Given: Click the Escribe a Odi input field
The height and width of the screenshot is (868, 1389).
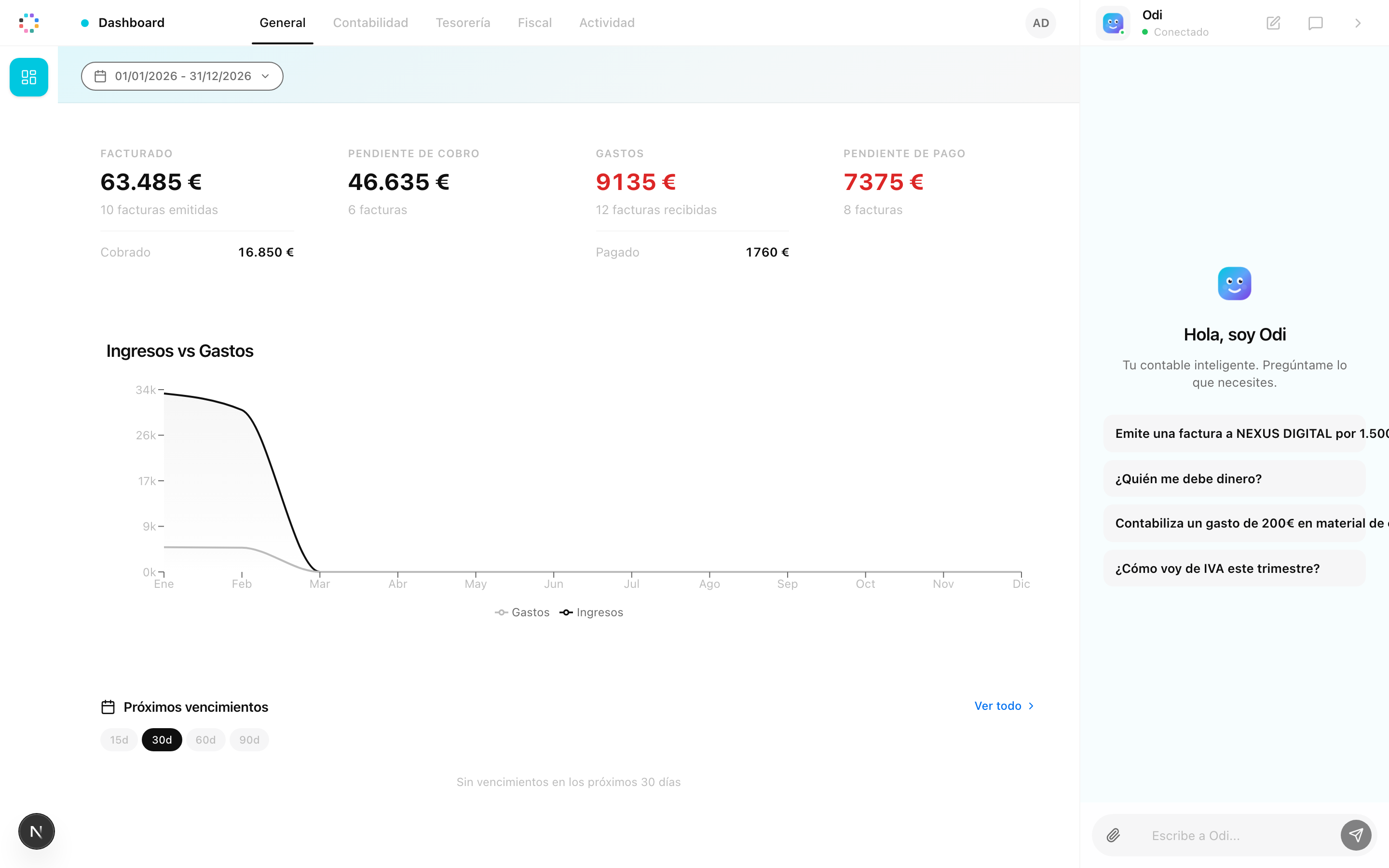Looking at the screenshot, I should click(x=1217, y=835).
